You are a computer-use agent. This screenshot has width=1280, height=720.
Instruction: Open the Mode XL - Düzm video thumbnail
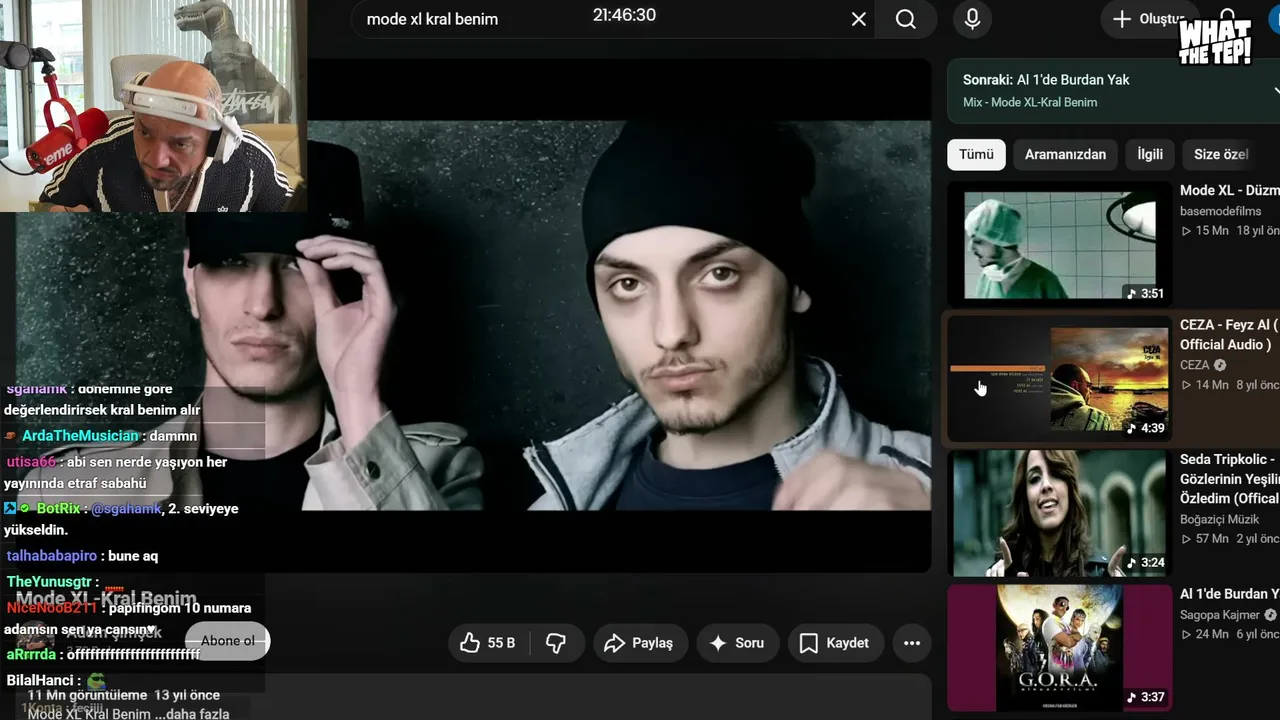pyautogui.click(x=1059, y=245)
